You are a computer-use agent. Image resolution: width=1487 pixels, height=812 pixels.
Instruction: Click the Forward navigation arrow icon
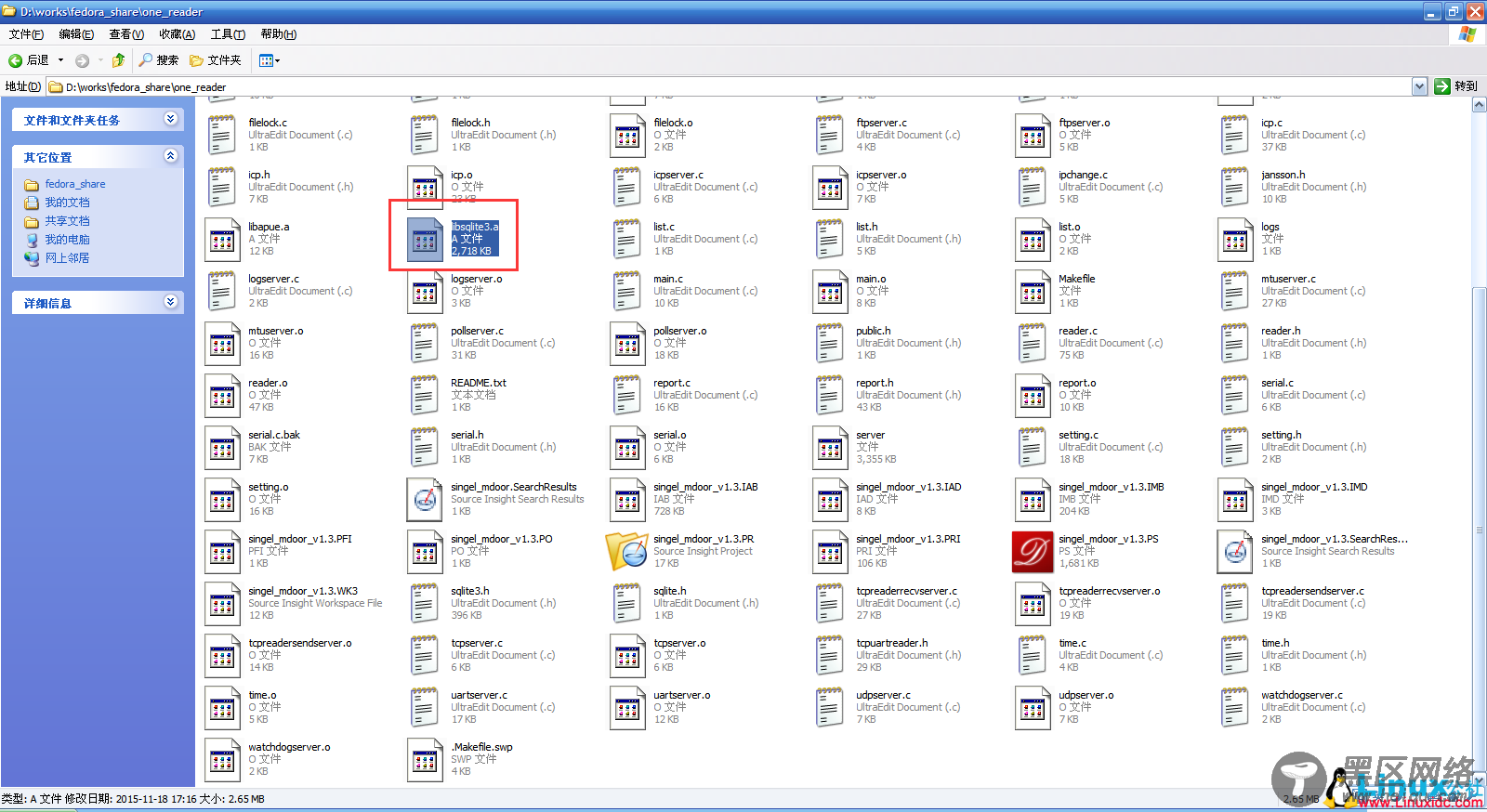click(x=82, y=60)
